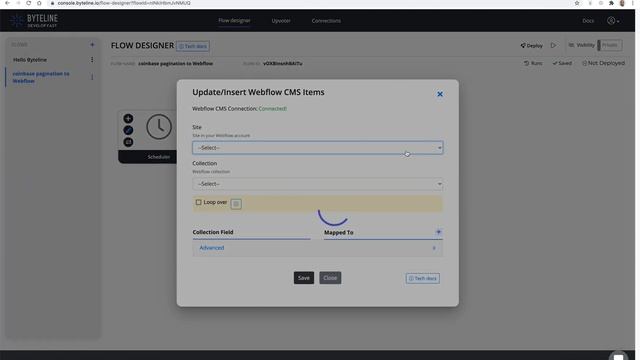Screen dimensions: 640x360
Task: Click the browser reload icon
Action: 29,3
